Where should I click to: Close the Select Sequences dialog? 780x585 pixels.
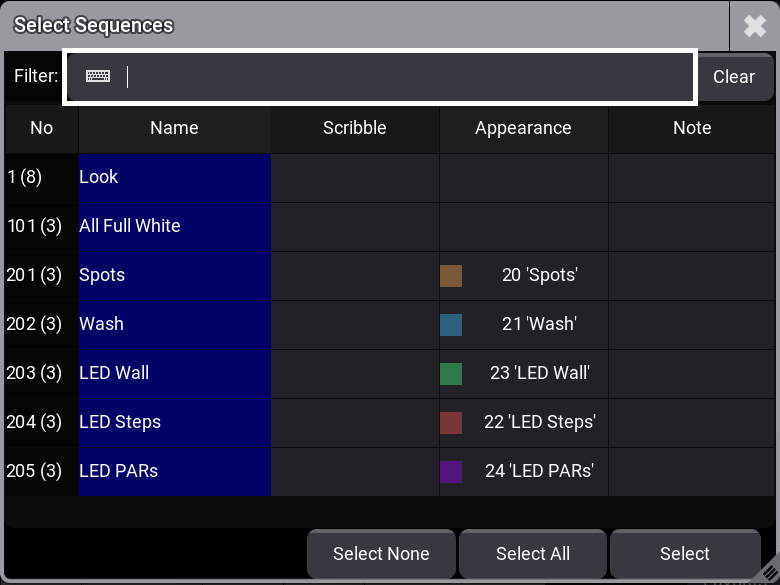754,26
